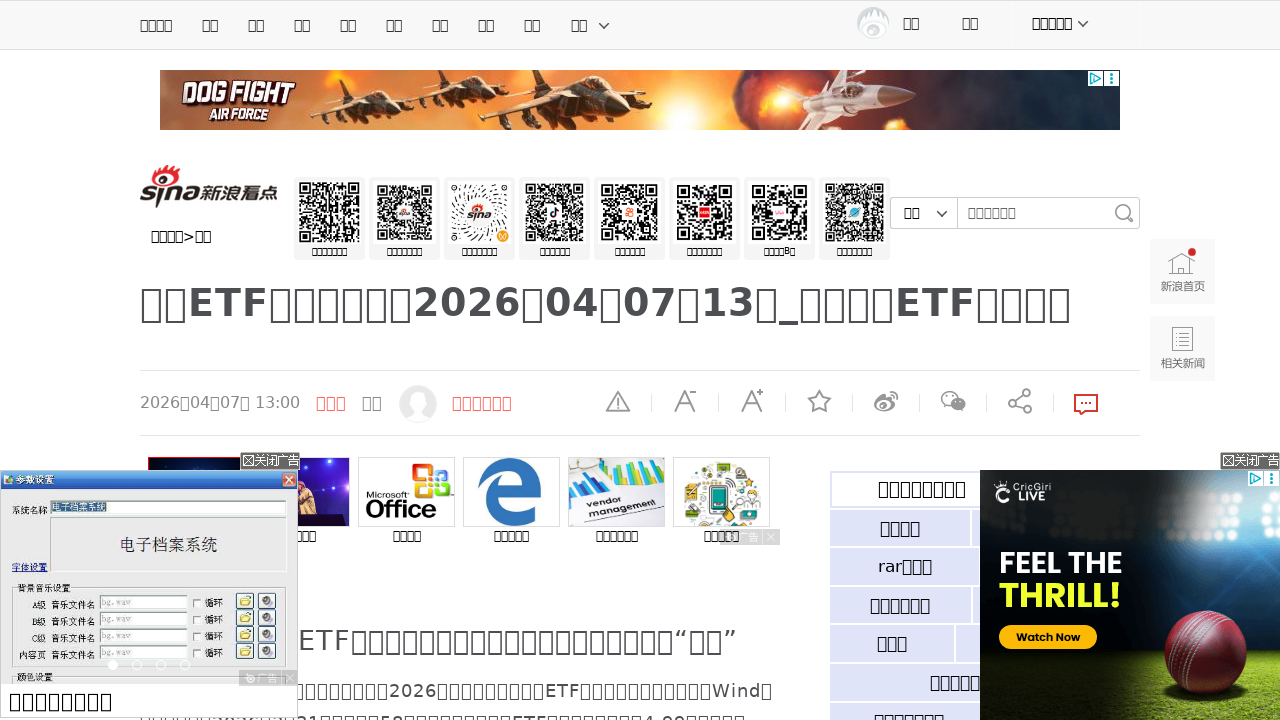Enable 循环 checkbox for 内容页 music file
Image resolution: width=1280 pixels, height=720 pixels.
point(196,653)
